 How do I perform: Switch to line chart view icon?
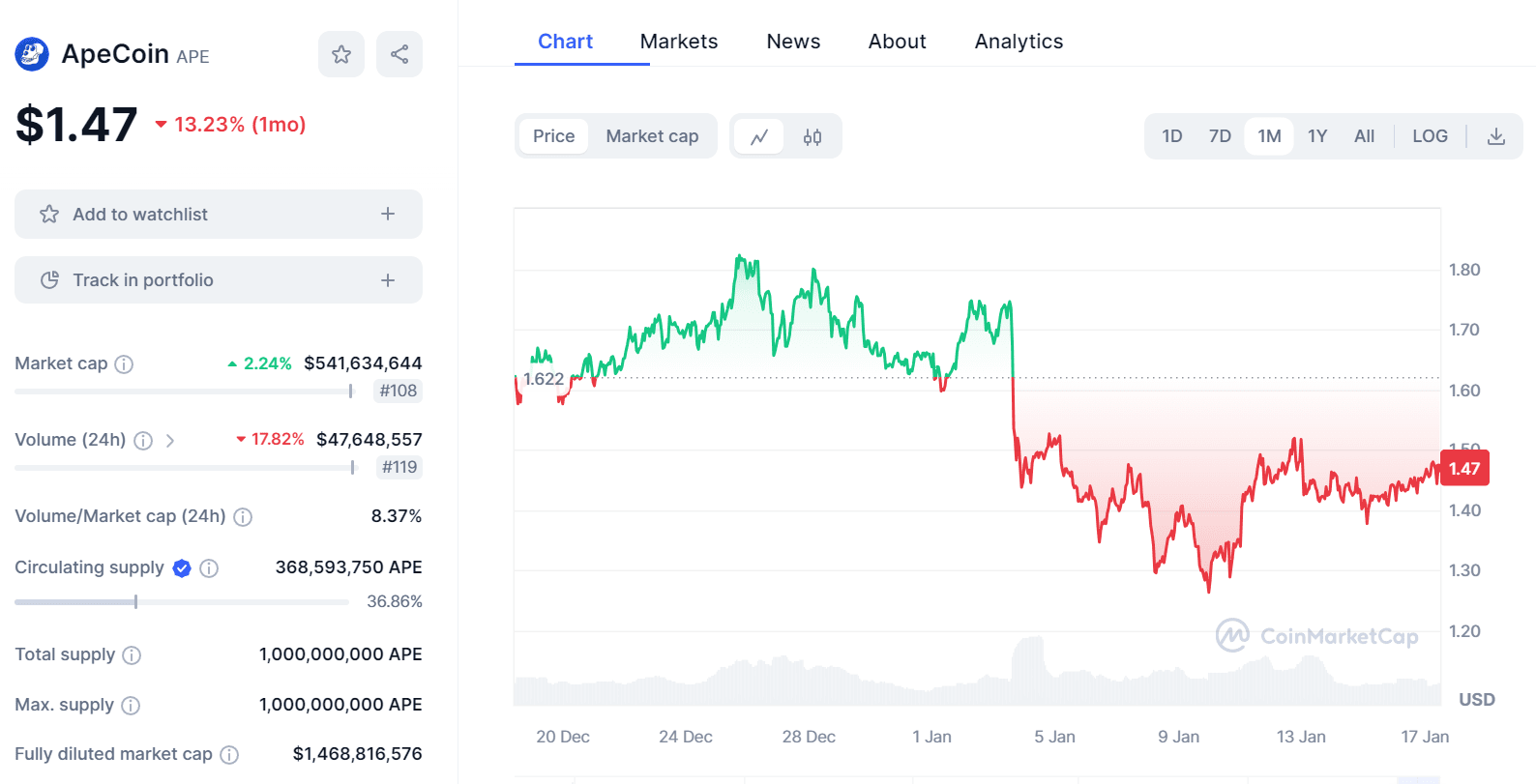tap(759, 136)
